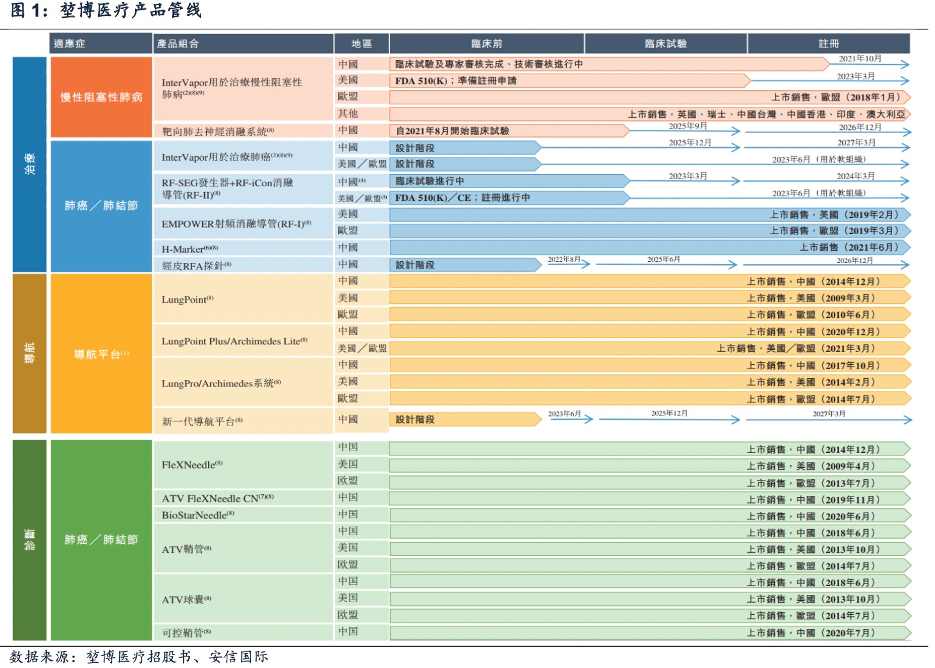Click the 臨床前 stage header

tap(487, 44)
